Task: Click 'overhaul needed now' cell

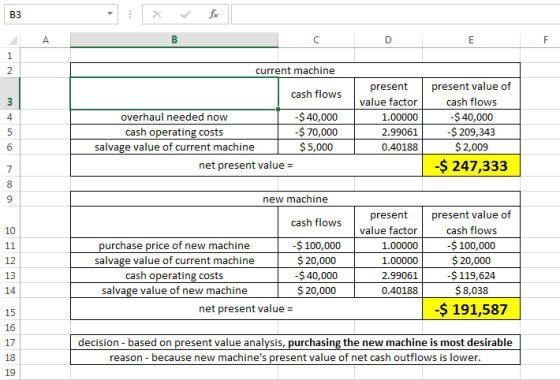Action: pos(174,117)
